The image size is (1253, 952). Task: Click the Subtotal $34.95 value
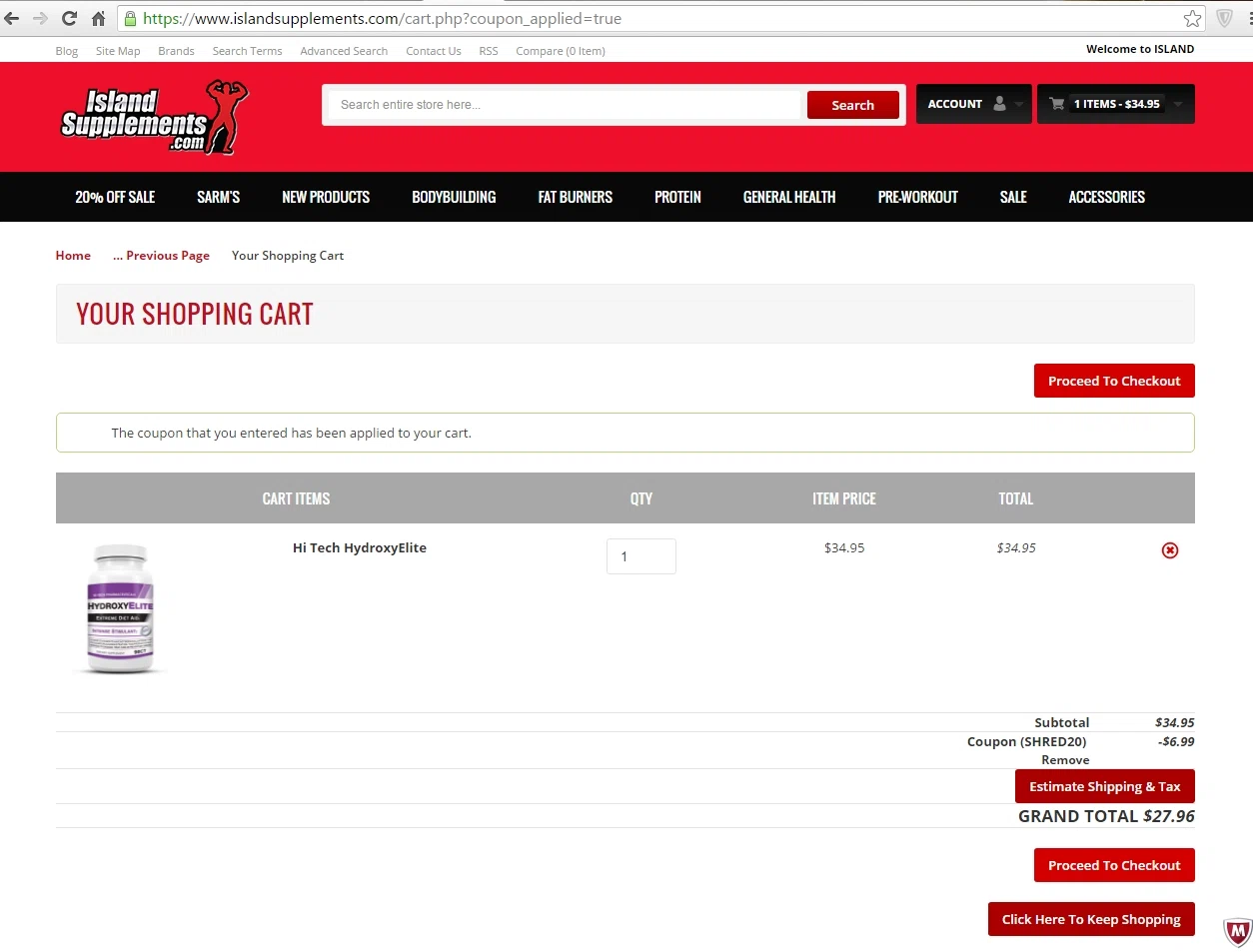pyautogui.click(x=1175, y=722)
